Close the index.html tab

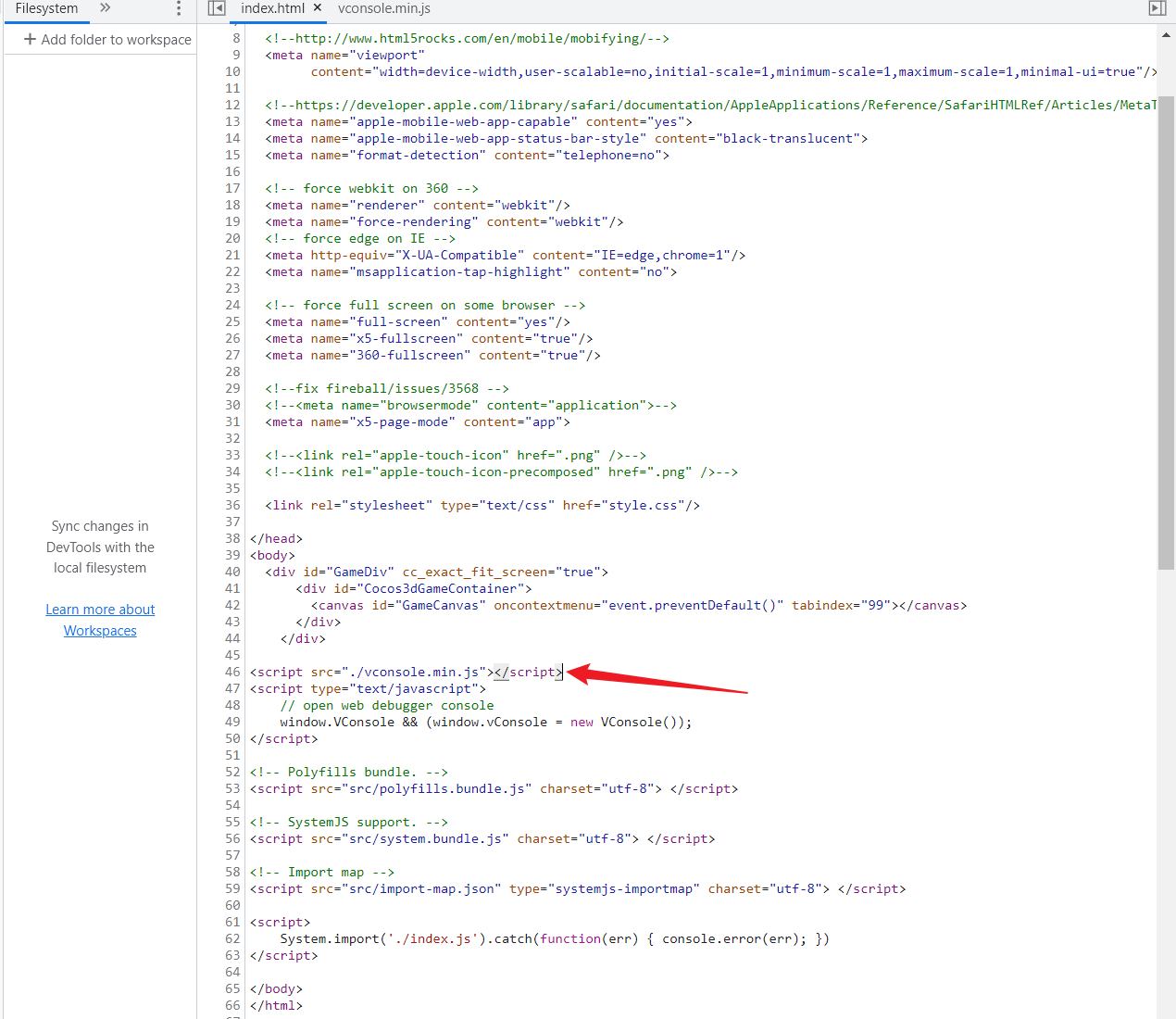pyautogui.click(x=318, y=7)
